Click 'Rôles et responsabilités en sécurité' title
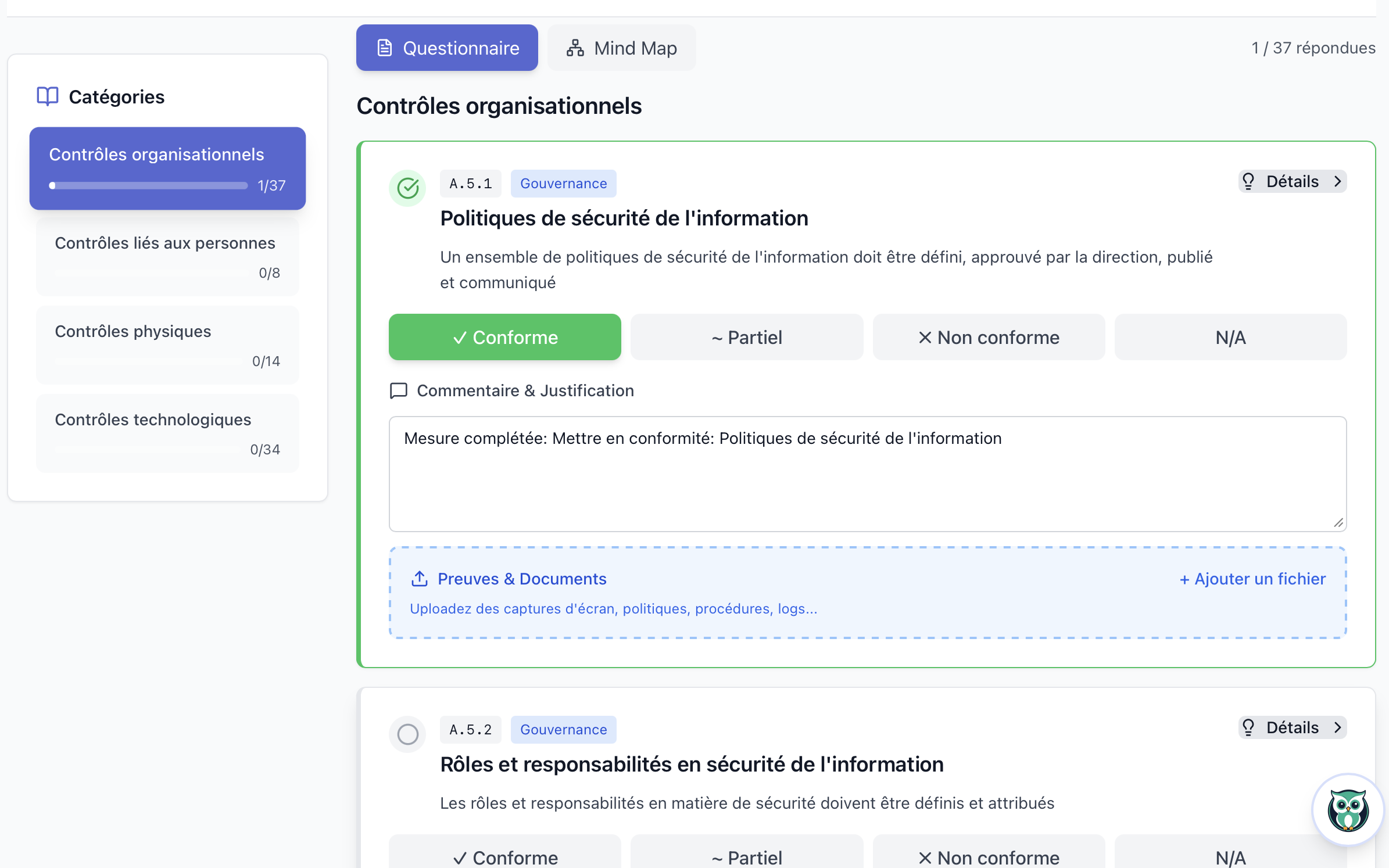 [x=692, y=765]
